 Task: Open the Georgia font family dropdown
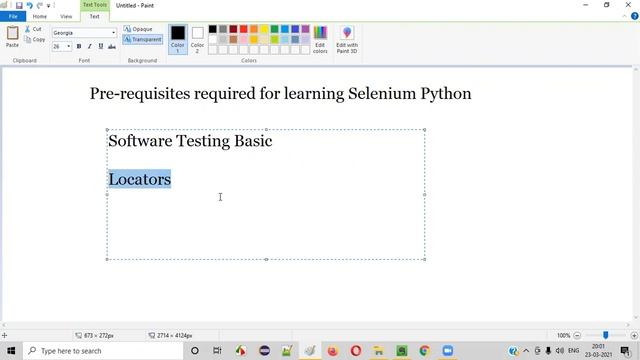113,33
